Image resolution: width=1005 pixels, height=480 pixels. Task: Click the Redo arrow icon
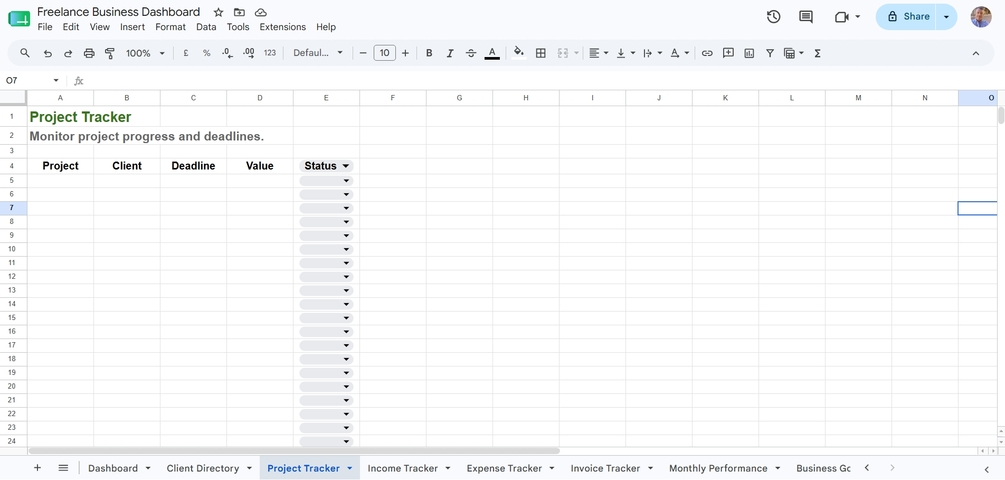pos(68,53)
